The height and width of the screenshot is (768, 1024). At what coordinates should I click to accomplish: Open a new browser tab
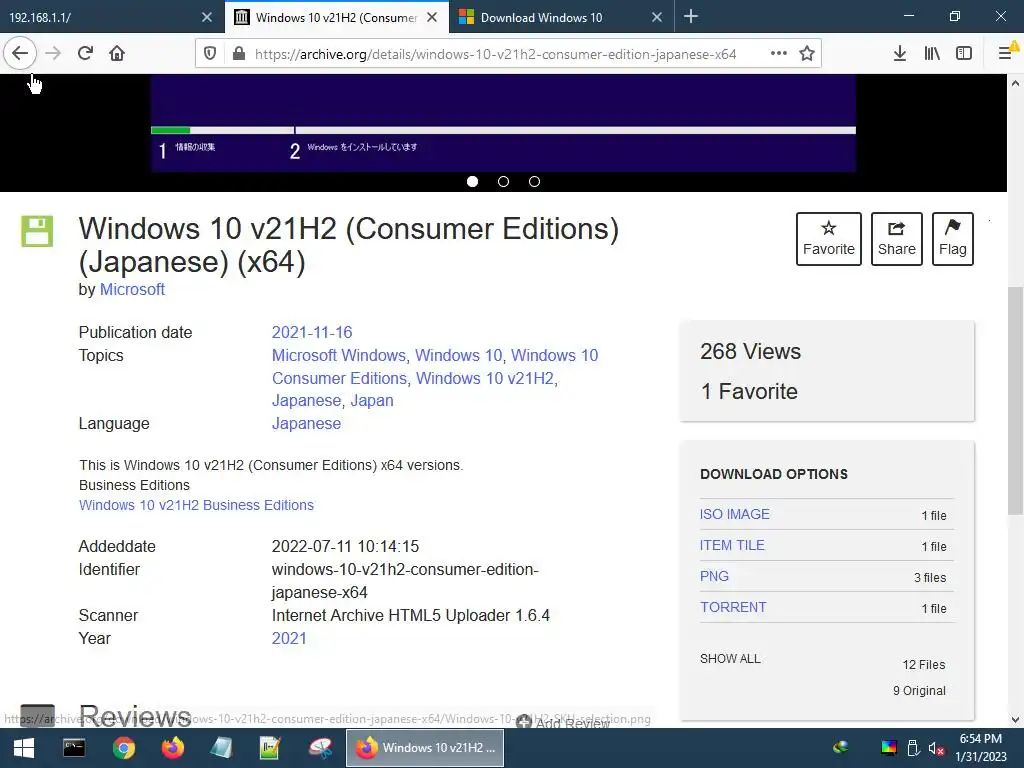click(691, 17)
